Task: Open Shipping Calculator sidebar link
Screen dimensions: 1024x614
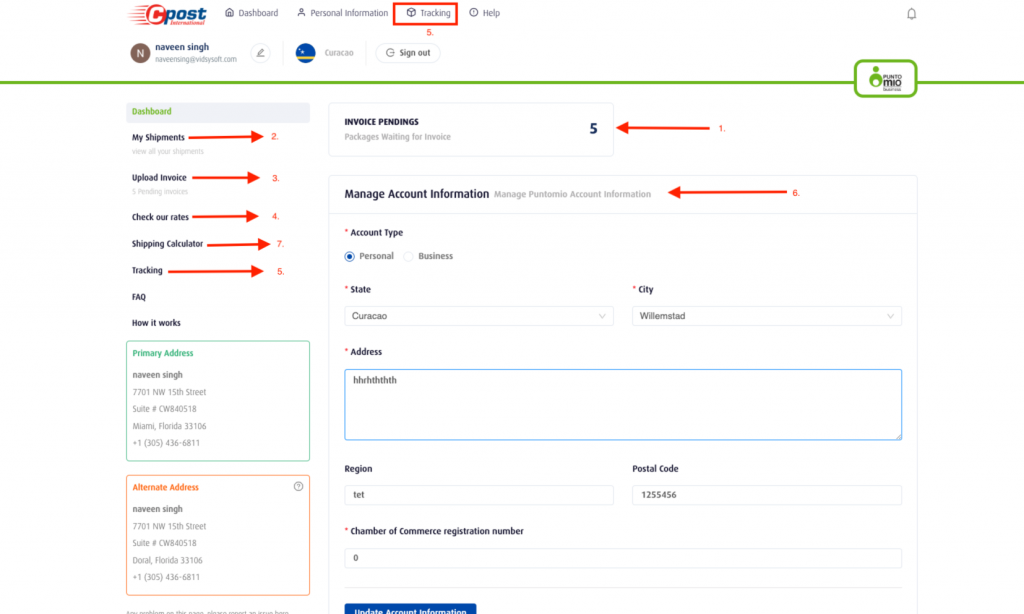Action: tap(167, 244)
